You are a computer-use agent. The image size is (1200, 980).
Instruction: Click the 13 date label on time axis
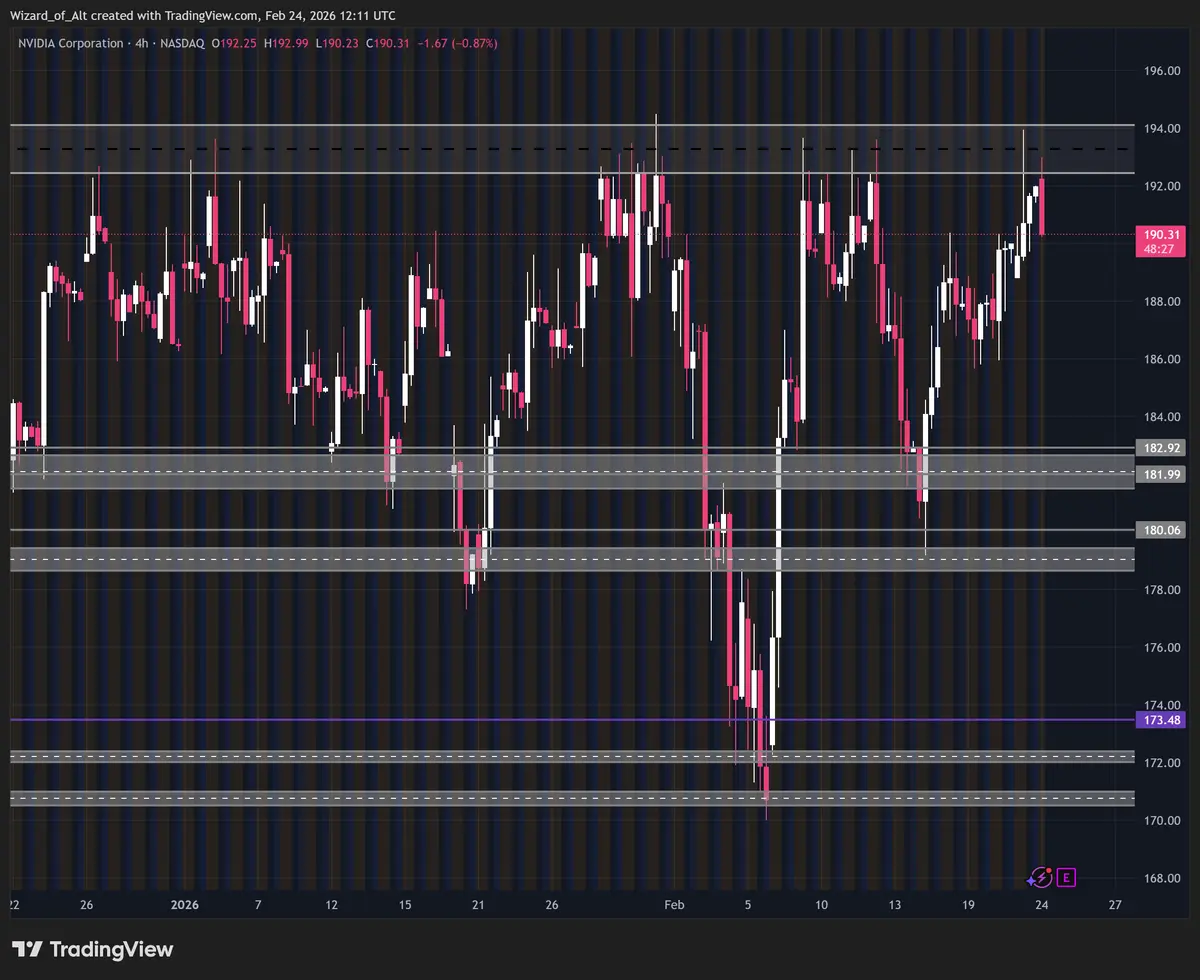pos(895,905)
